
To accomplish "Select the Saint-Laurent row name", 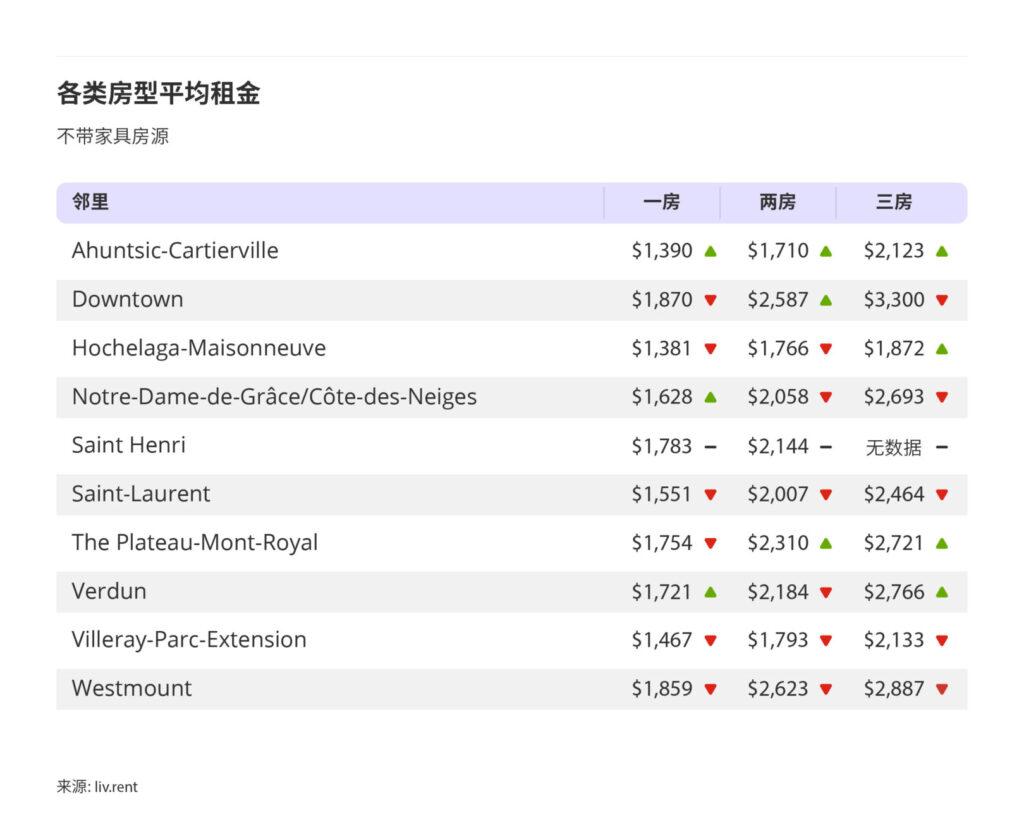I will tap(141, 494).
